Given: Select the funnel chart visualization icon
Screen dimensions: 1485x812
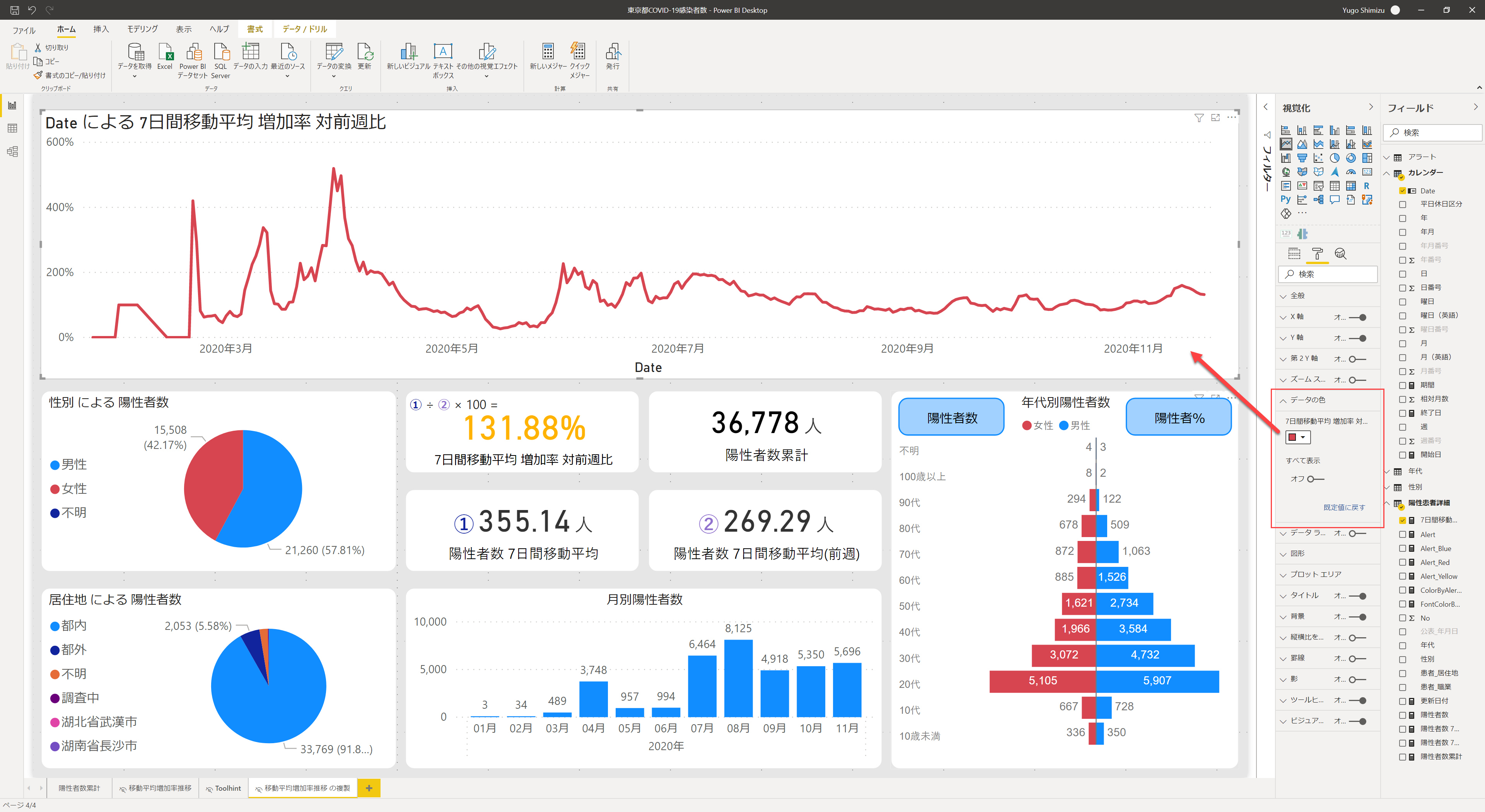Looking at the screenshot, I should (1302, 158).
